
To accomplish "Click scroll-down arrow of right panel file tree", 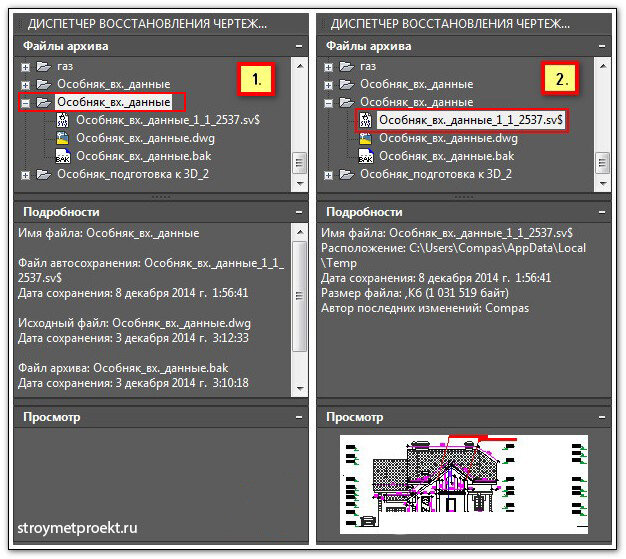I will click(x=603, y=184).
